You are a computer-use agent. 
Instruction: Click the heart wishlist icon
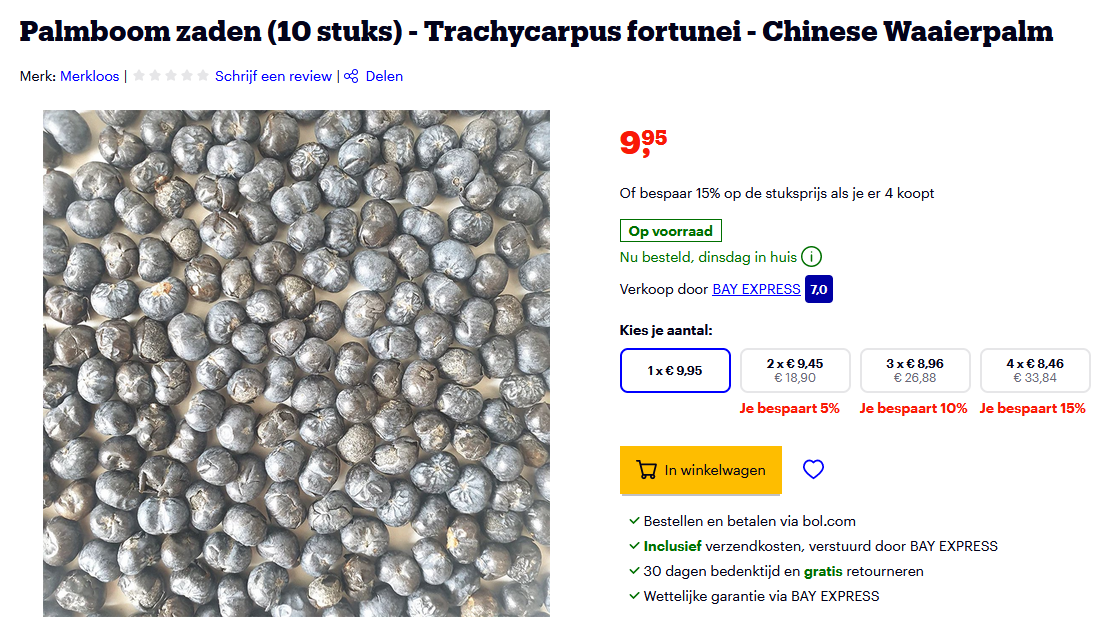click(x=813, y=469)
